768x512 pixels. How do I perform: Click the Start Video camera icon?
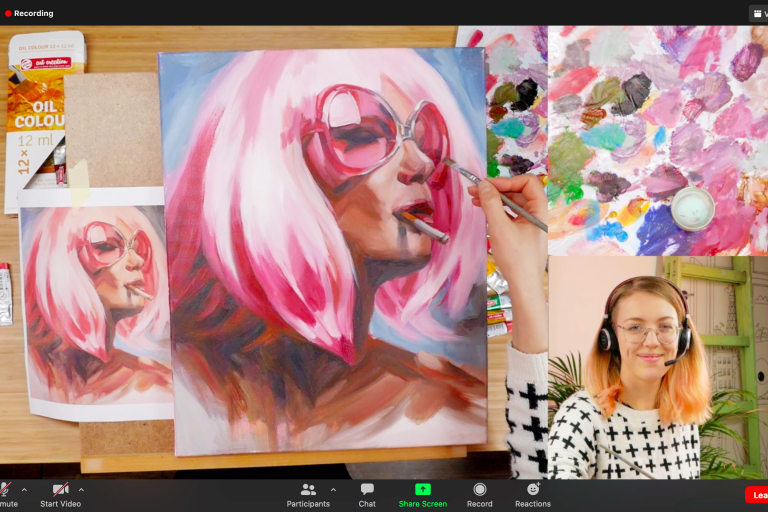[61, 489]
